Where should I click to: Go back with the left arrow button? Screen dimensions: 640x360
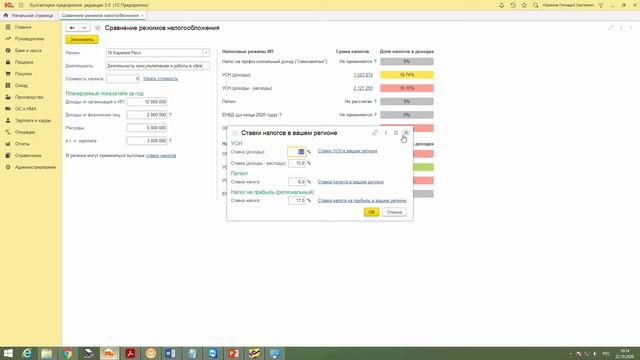pos(72,28)
